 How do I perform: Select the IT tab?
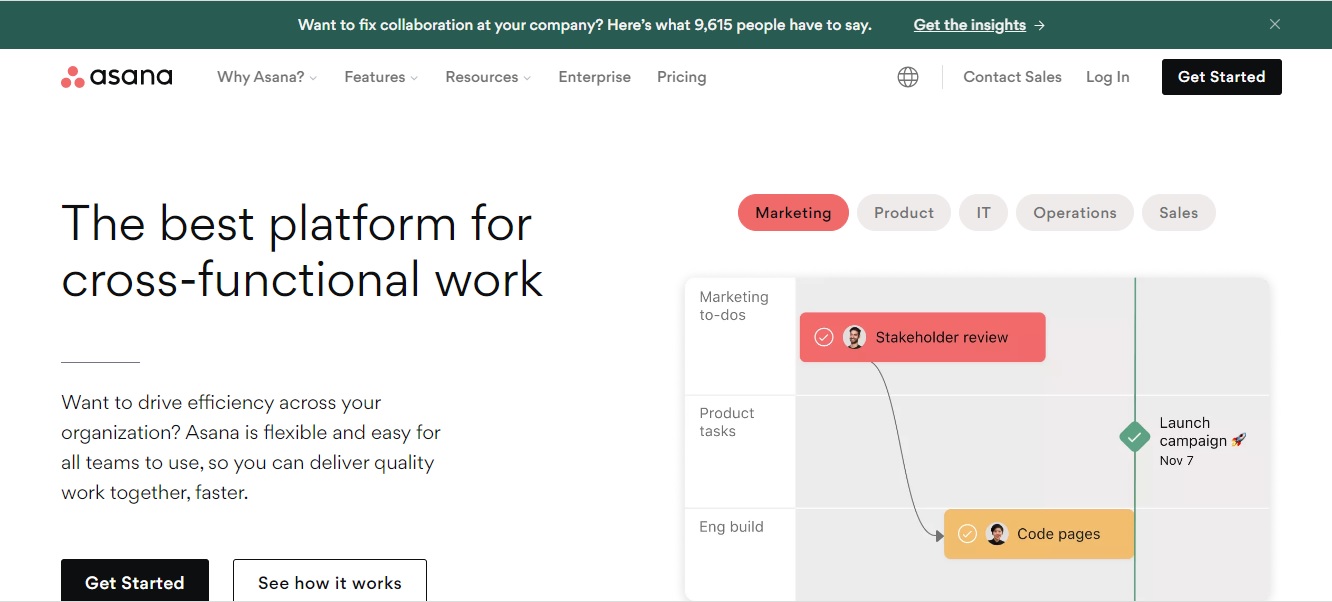click(984, 213)
